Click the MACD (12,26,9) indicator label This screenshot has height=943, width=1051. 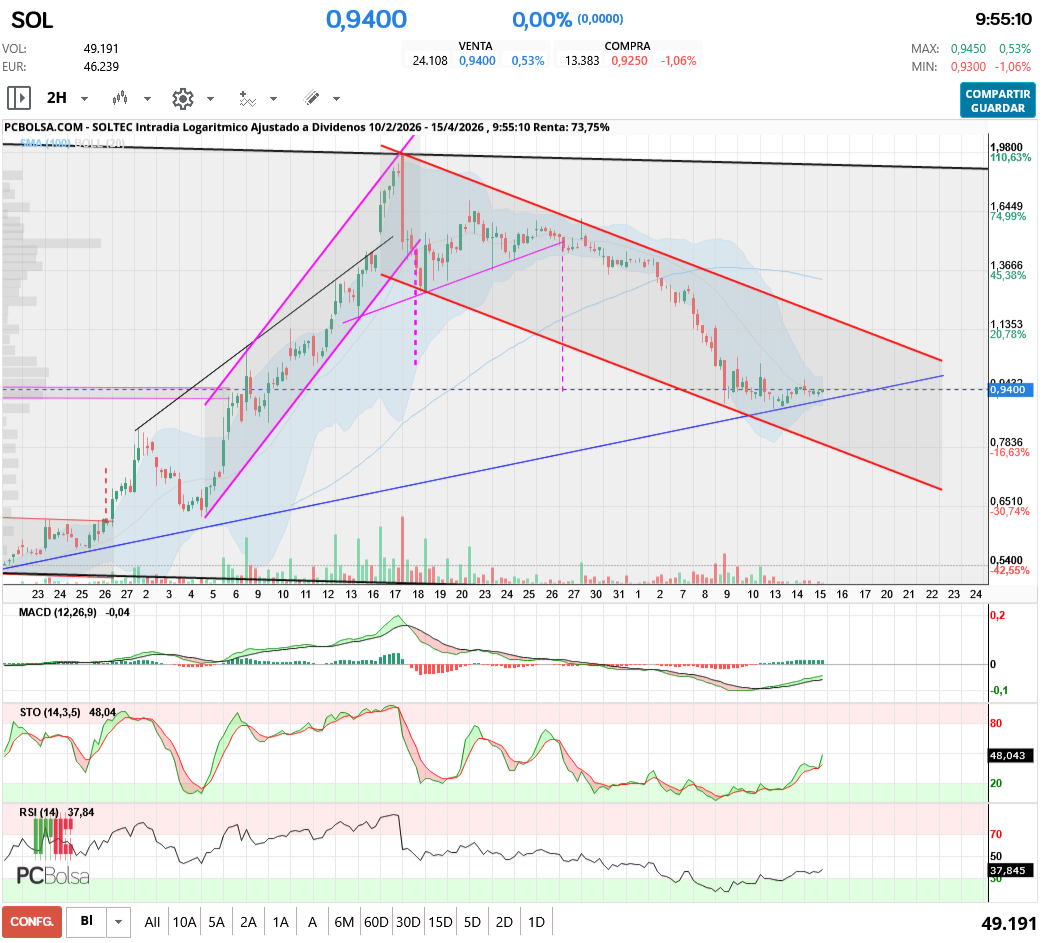click(58, 613)
